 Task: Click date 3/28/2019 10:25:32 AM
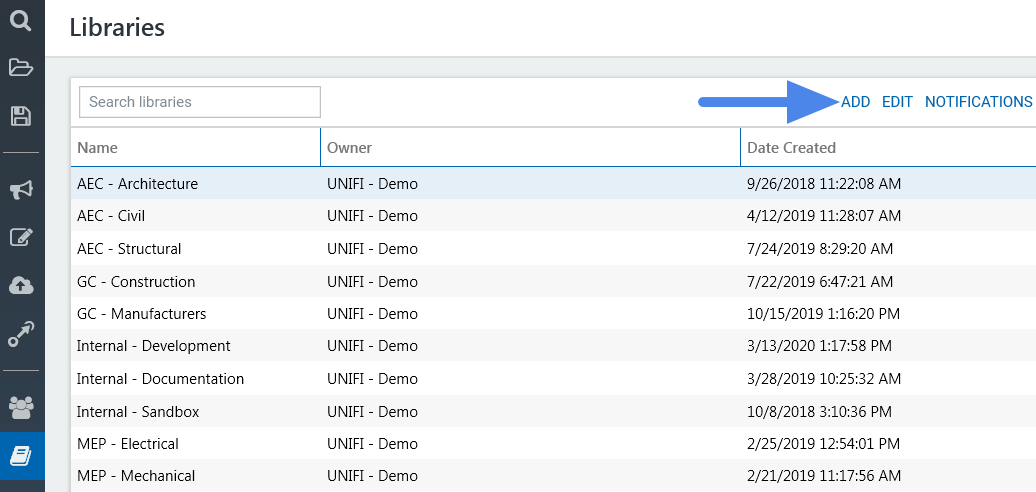(x=824, y=379)
